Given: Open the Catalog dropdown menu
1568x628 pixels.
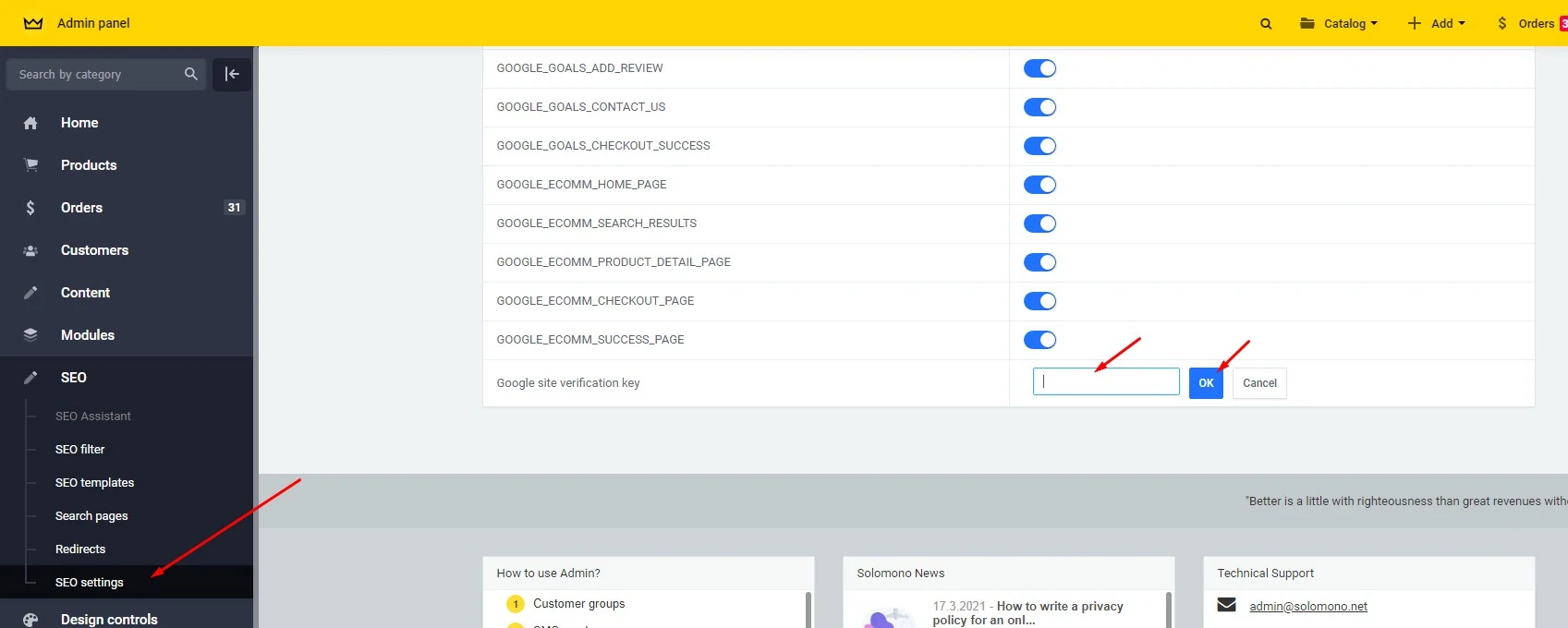Looking at the screenshot, I should click(x=1339, y=24).
